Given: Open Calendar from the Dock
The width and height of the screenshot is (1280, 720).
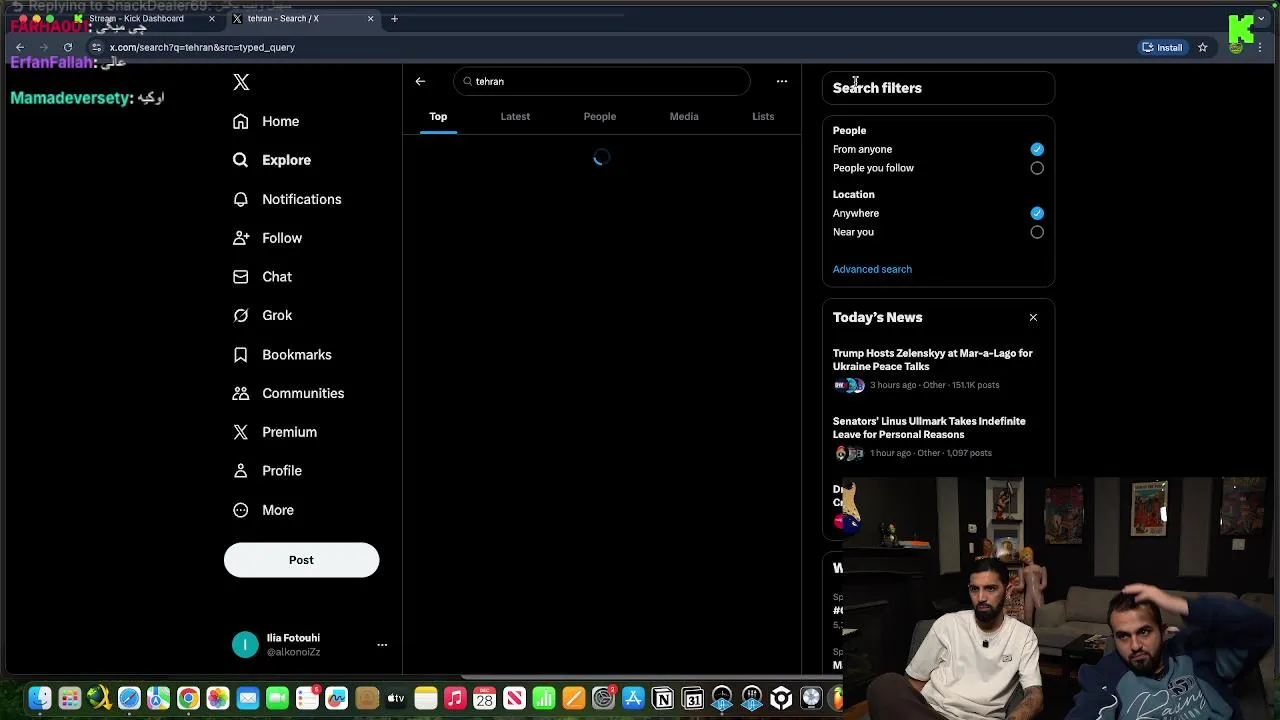Looking at the screenshot, I should pyautogui.click(x=484, y=698).
